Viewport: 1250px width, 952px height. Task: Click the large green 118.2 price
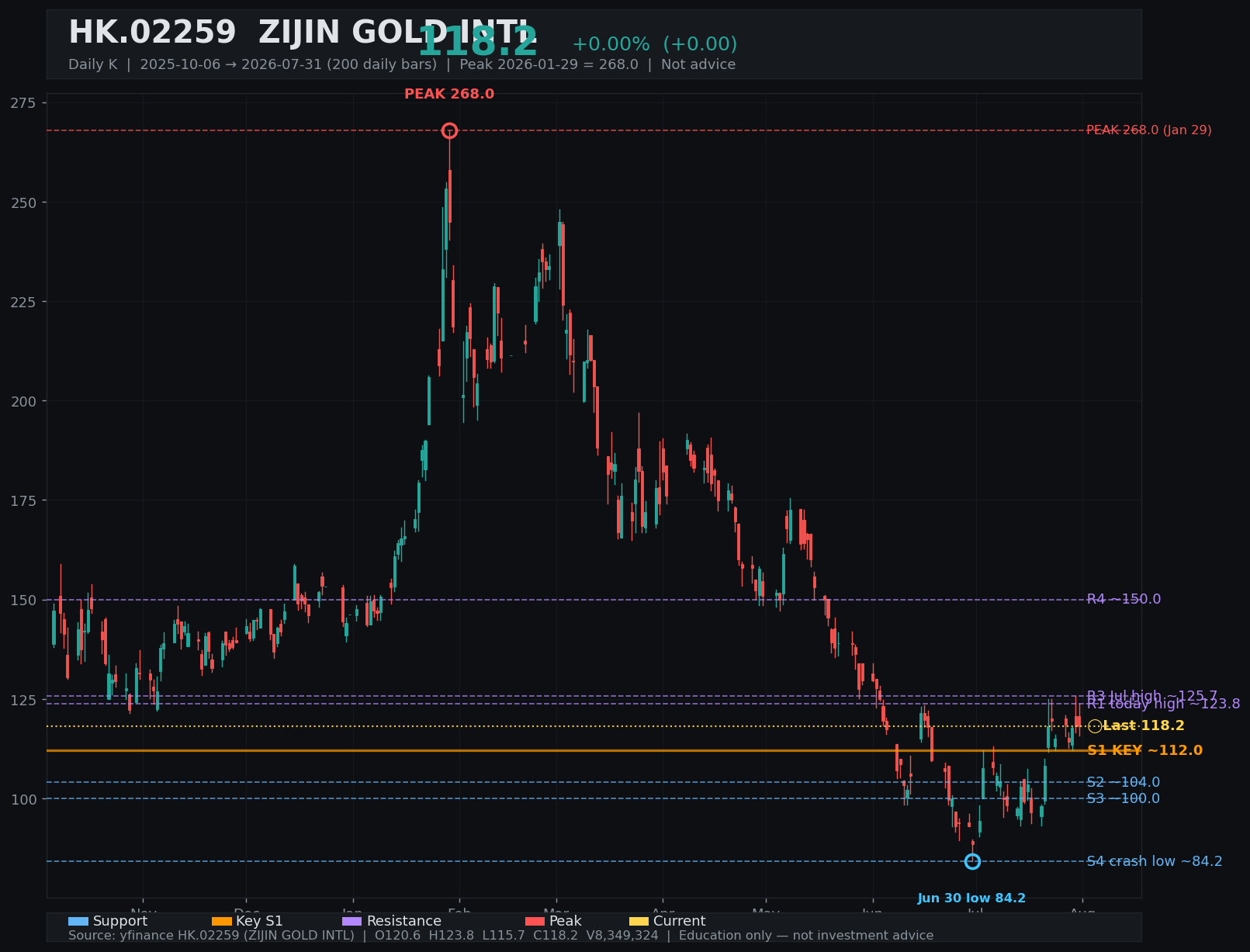[478, 42]
